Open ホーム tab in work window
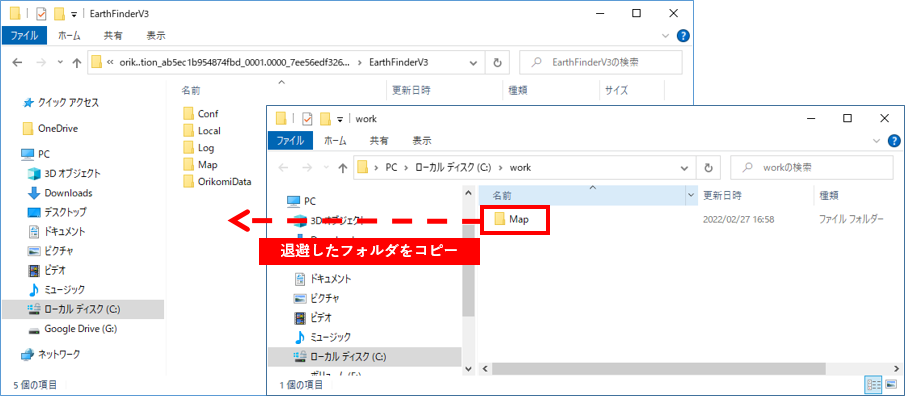The width and height of the screenshot is (905, 396). 335,141
